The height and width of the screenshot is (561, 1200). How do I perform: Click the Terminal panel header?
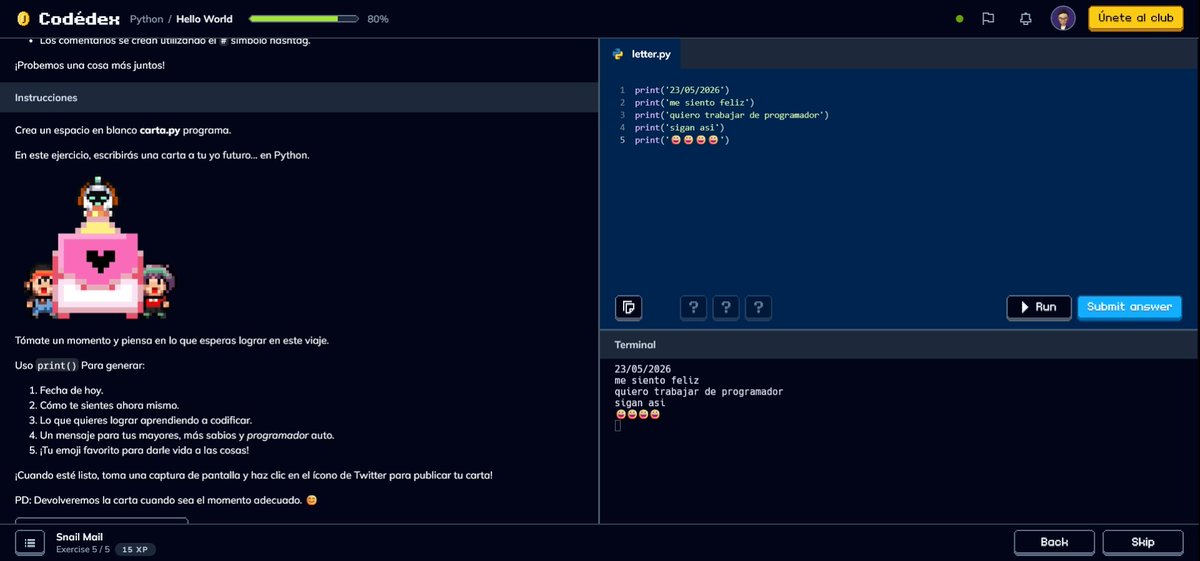tap(900, 344)
